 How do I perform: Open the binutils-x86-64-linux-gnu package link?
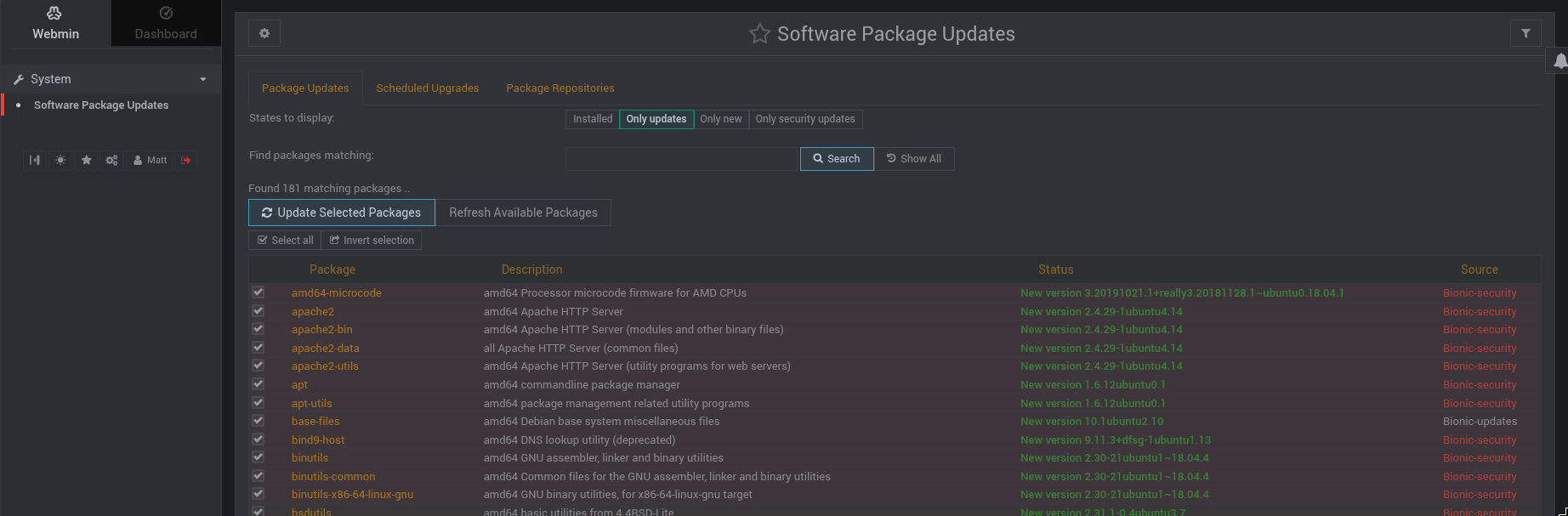pos(353,495)
